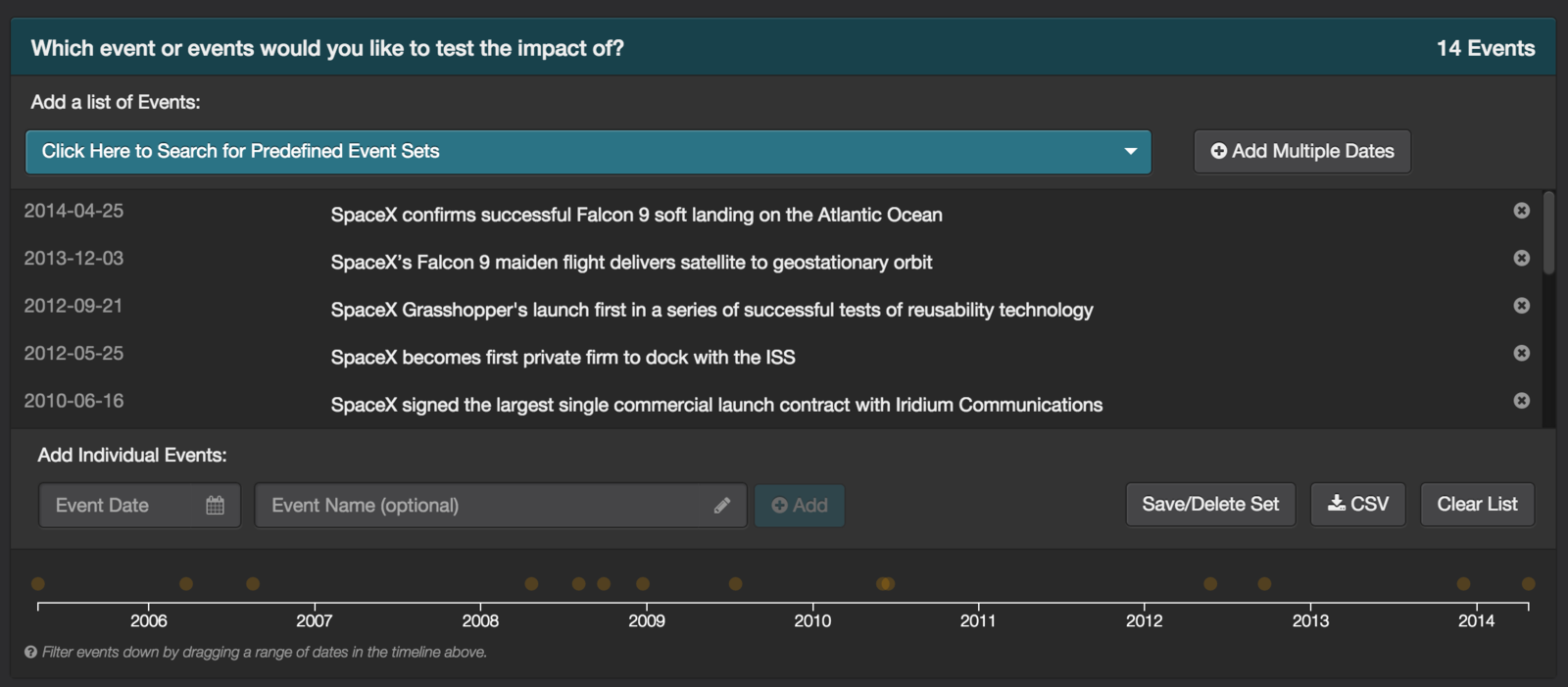Screen dimensions: 1568x687
Task: Open the predefined event sets dropdown
Action: 588,152
